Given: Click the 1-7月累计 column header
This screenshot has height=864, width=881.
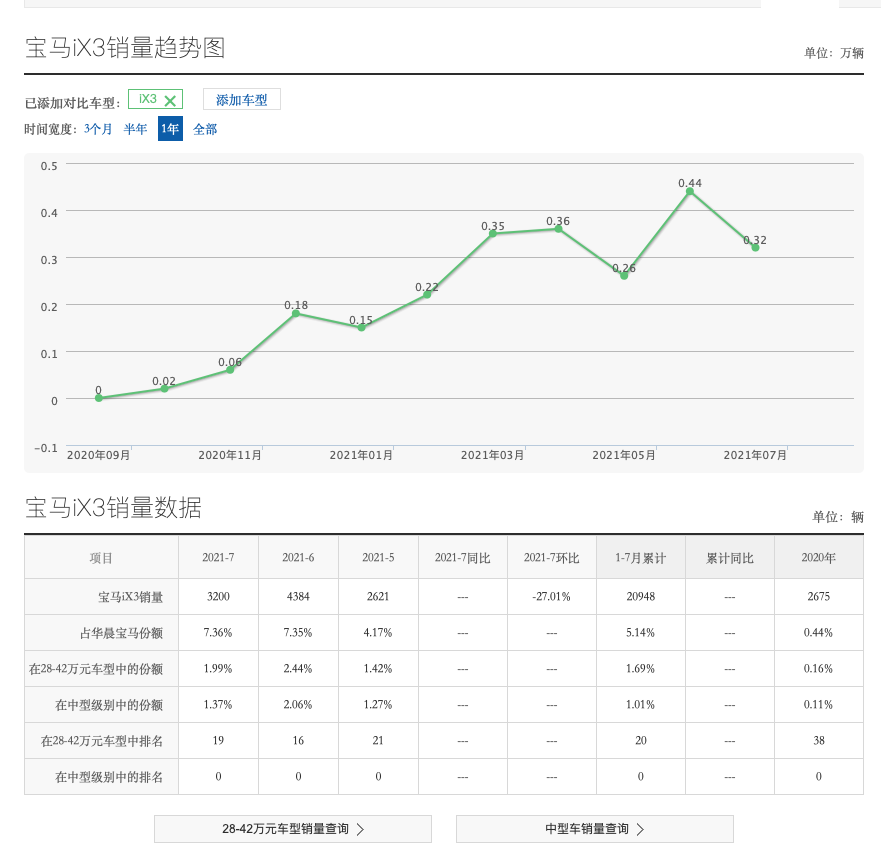Looking at the screenshot, I should (x=641, y=557).
